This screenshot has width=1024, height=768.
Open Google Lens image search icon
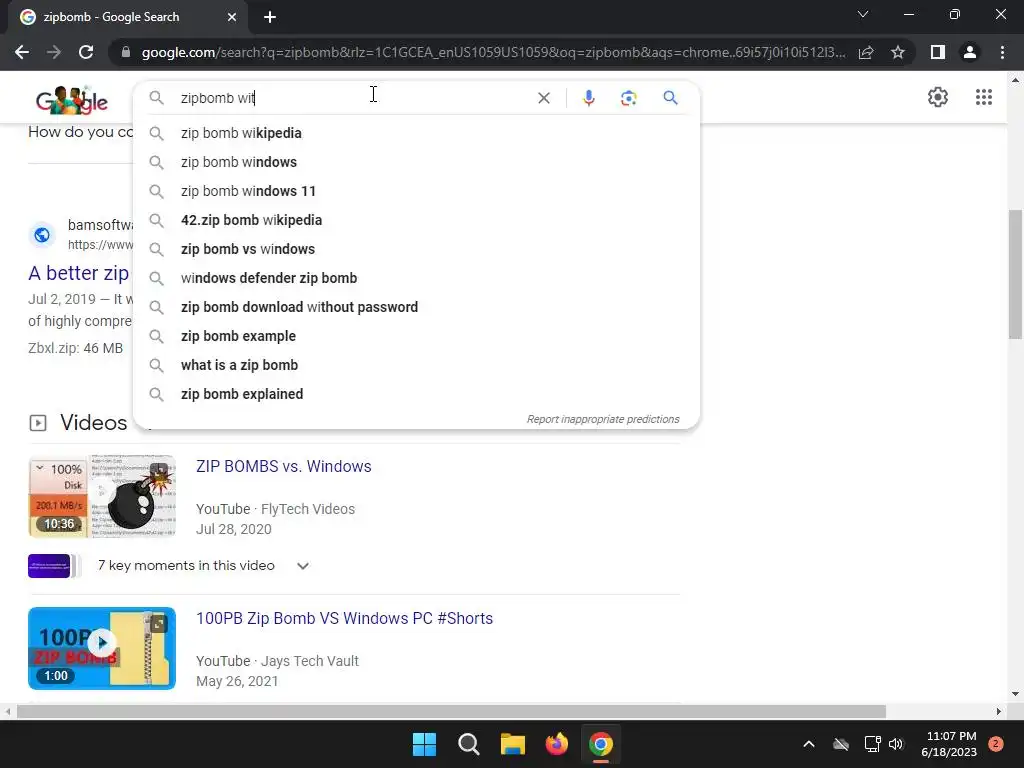[x=628, y=98]
